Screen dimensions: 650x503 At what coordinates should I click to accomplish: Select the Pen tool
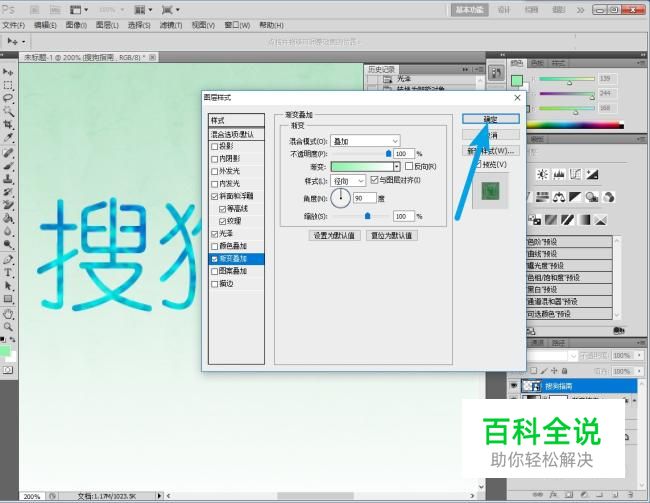8,260
